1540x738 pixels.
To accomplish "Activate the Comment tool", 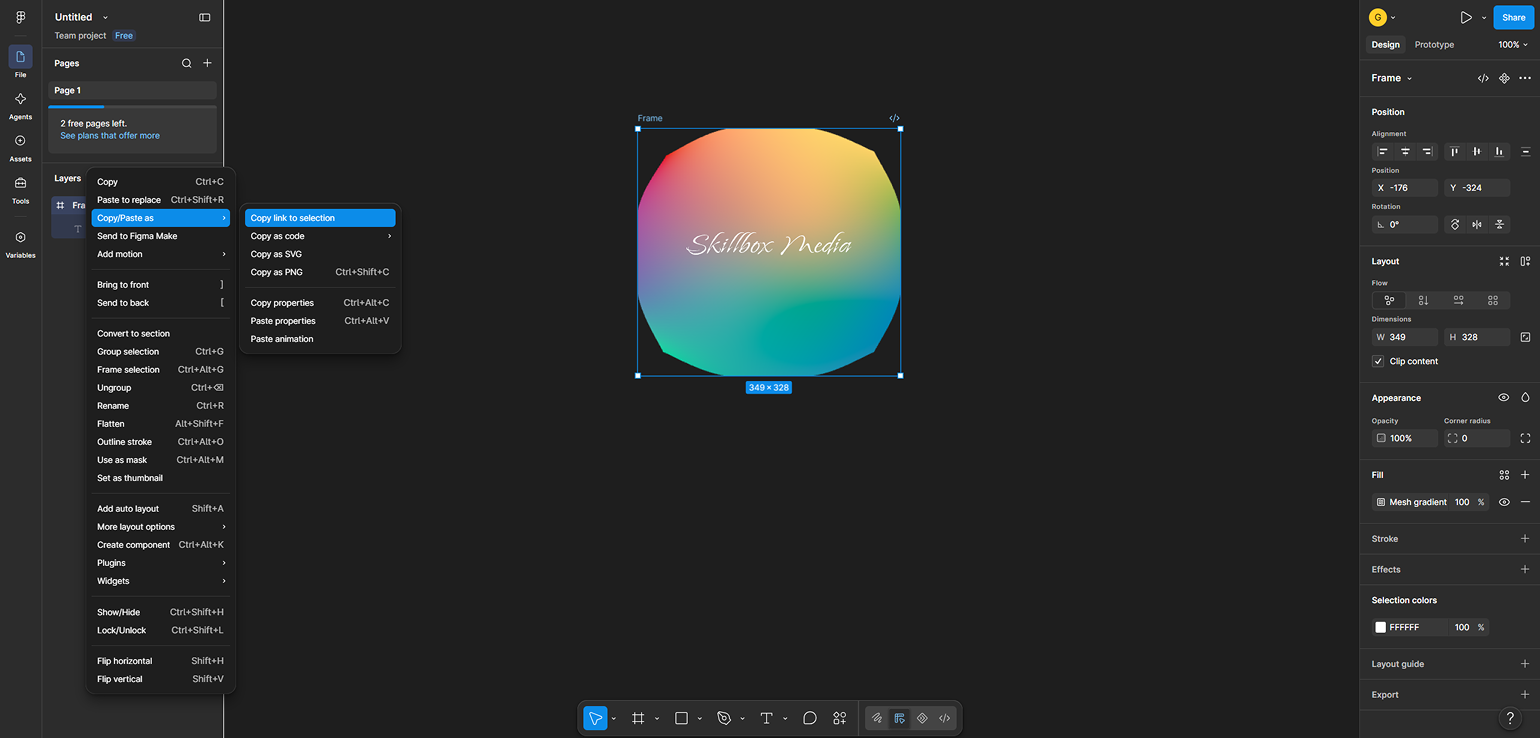I will (810, 718).
